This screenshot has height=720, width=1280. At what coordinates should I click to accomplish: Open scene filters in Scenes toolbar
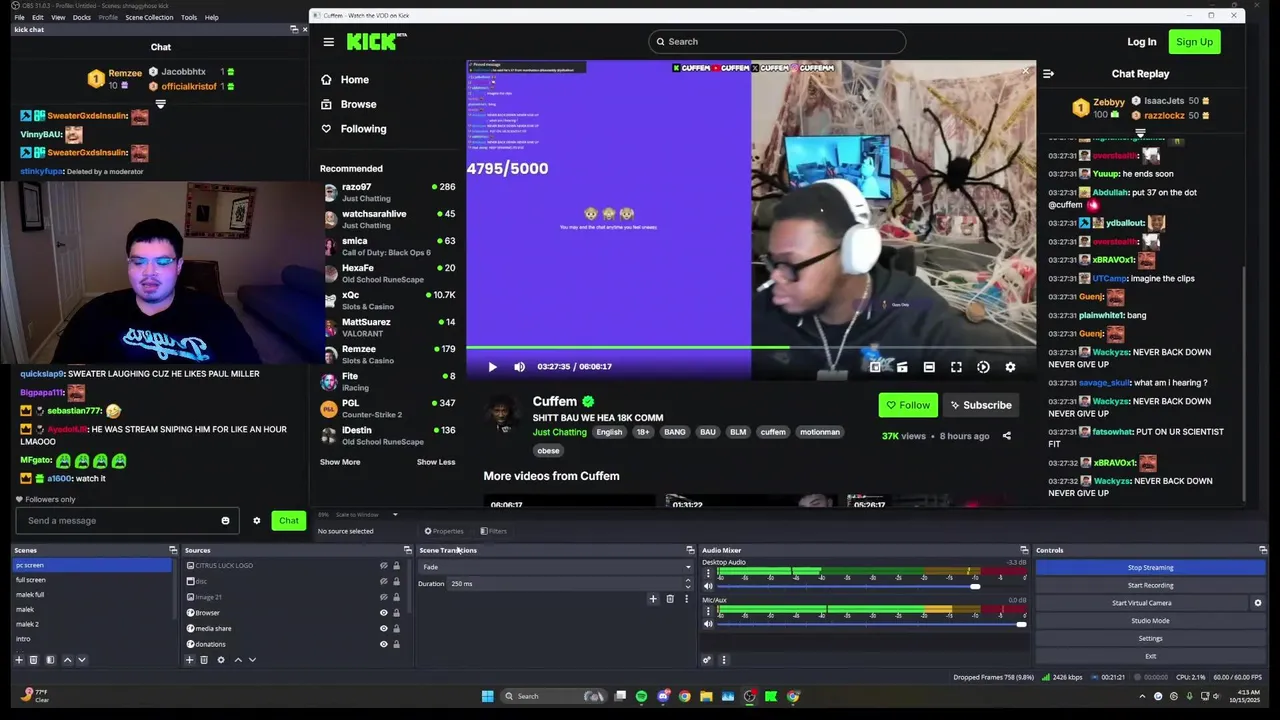[x=50, y=660]
